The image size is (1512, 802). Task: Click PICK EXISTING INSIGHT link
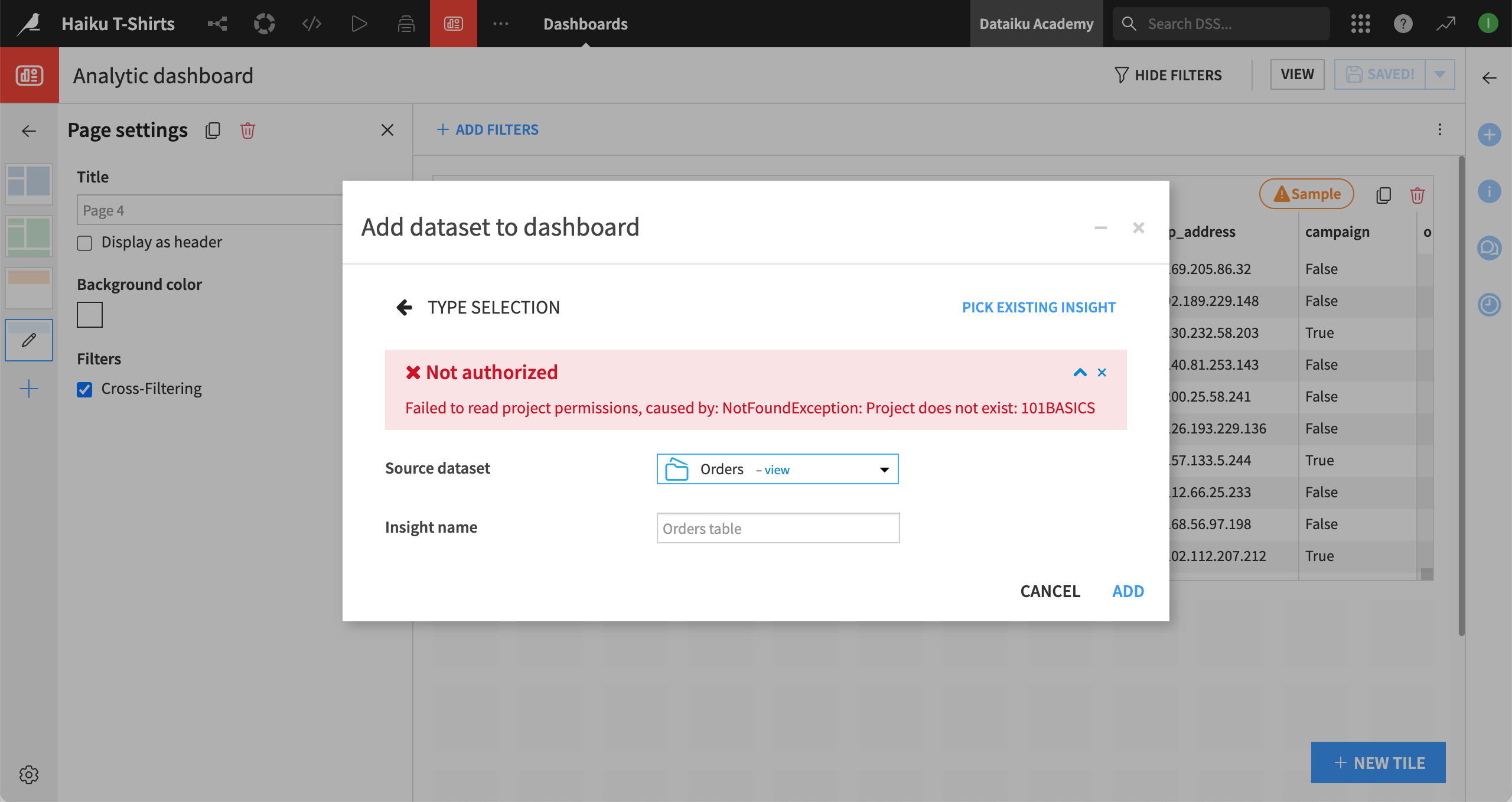tap(1038, 307)
